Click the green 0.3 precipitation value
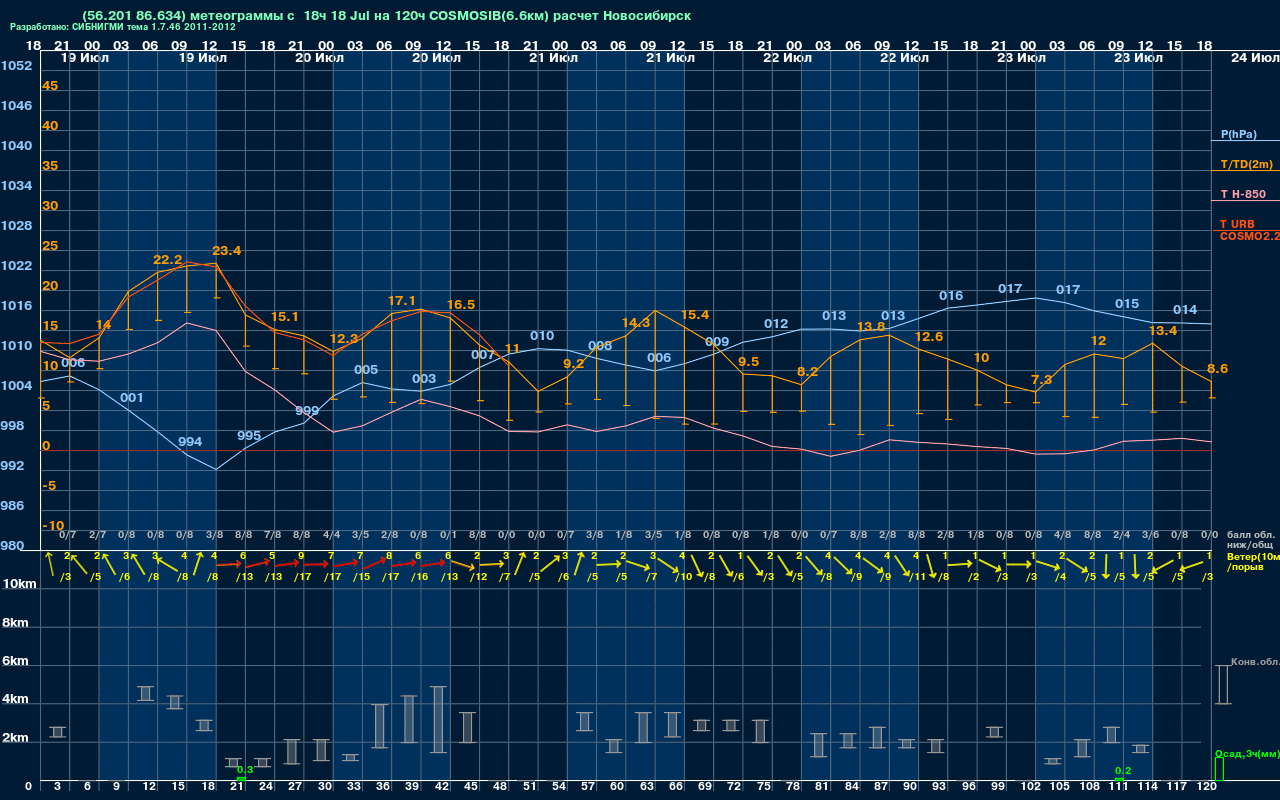Image resolution: width=1280 pixels, height=800 pixels. click(244, 770)
